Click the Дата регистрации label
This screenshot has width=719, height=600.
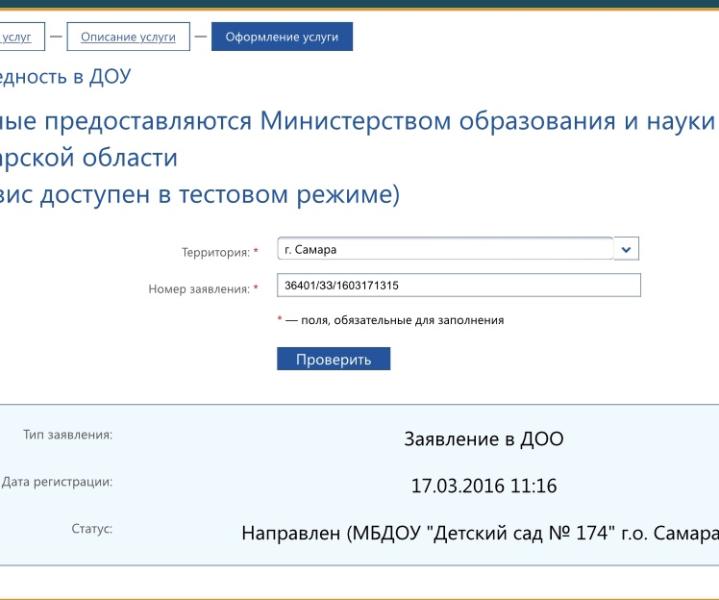57,482
